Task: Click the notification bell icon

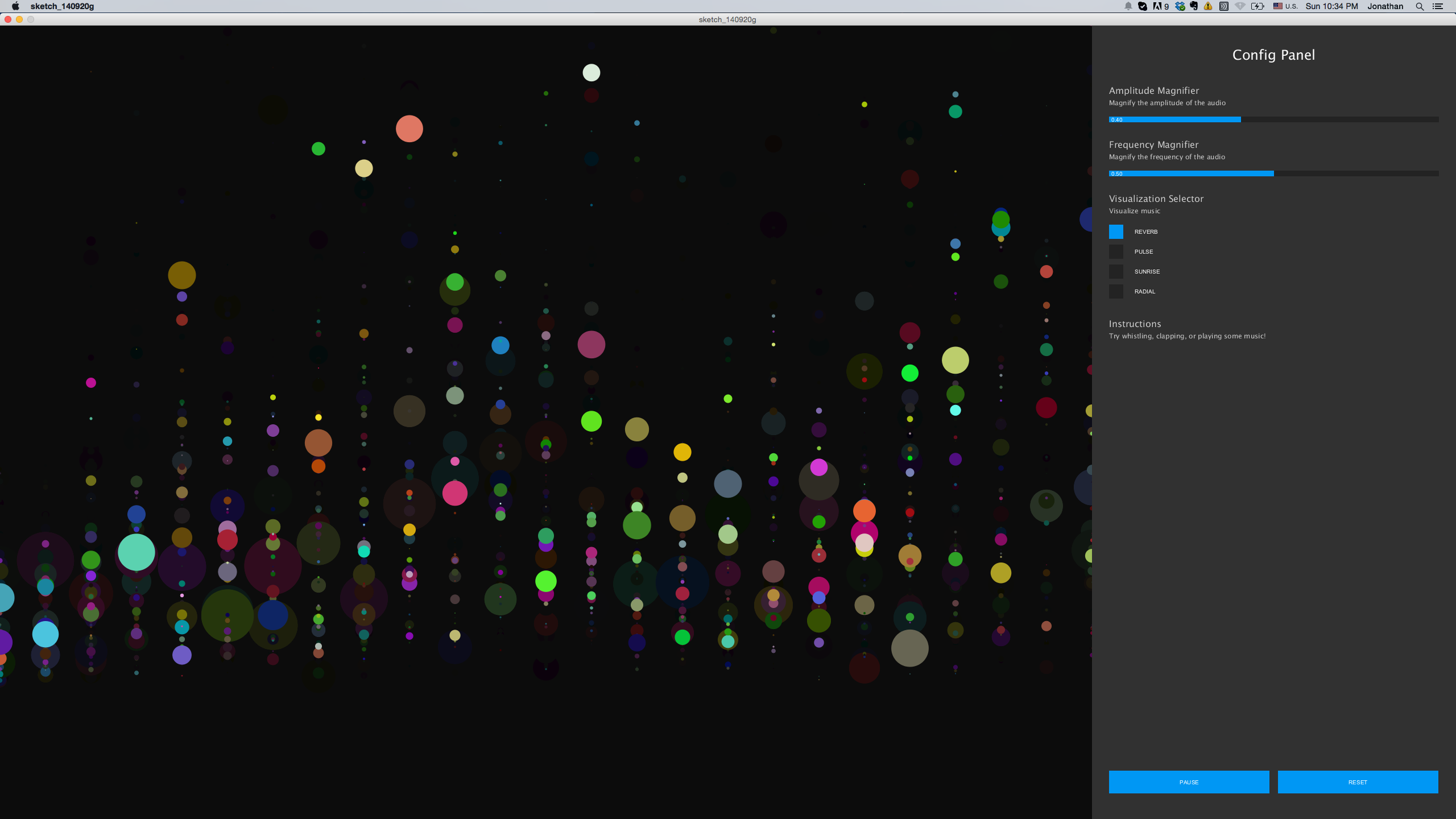Action: coord(1128,6)
